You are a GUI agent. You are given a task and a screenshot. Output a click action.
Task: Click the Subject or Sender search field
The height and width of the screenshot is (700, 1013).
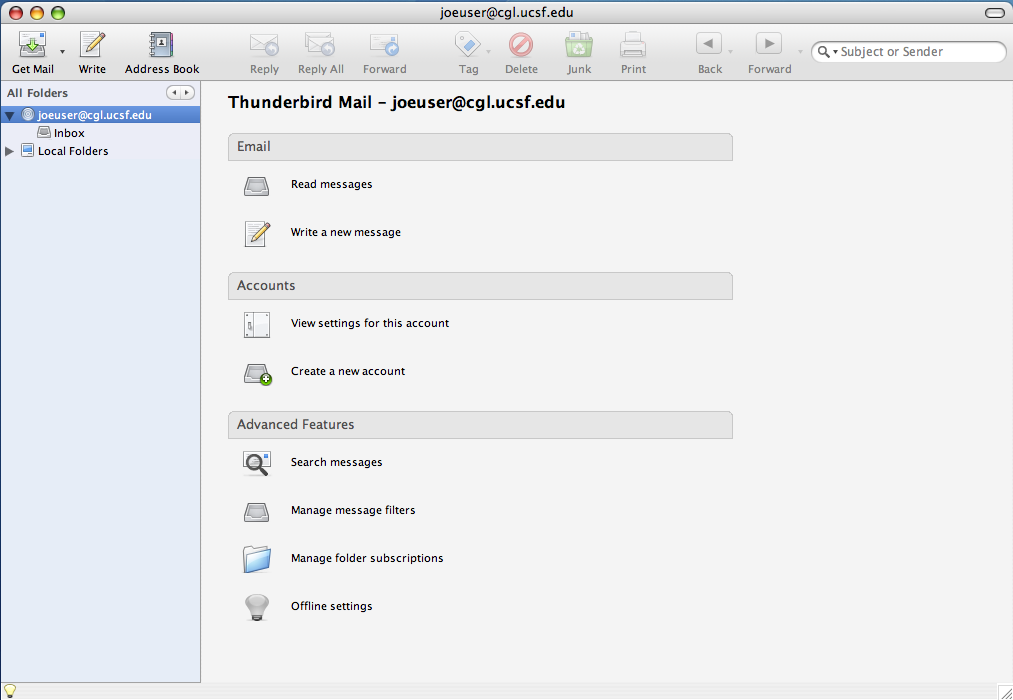coord(908,52)
